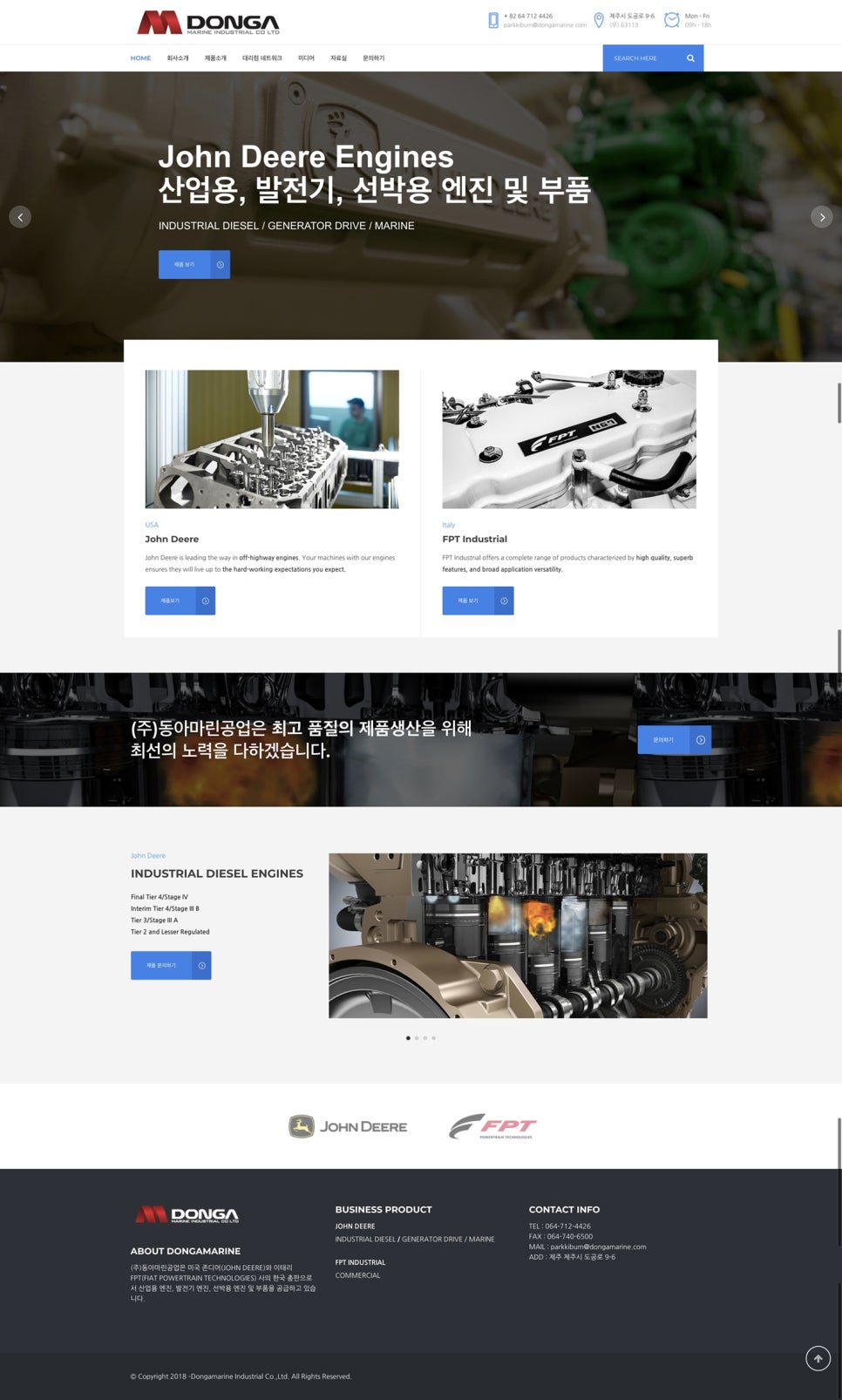Click the John Deere brand logo
842x1400 pixels.
coord(348,1126)
